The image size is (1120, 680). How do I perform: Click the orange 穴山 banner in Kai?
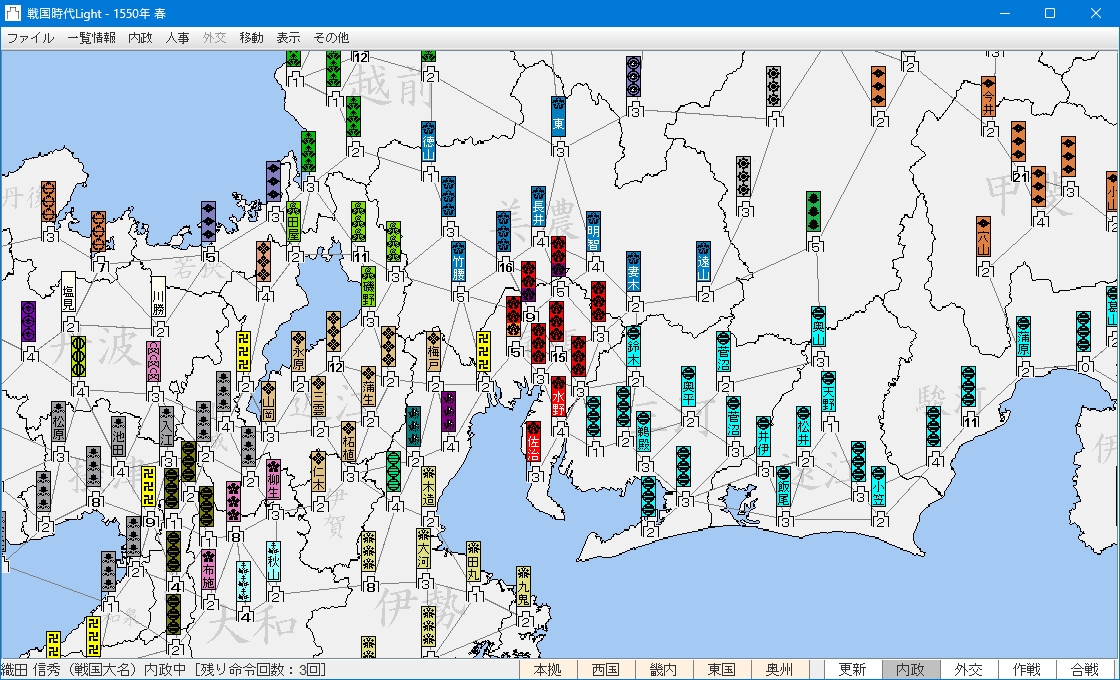pyautogui.click(x=984, y=237)
